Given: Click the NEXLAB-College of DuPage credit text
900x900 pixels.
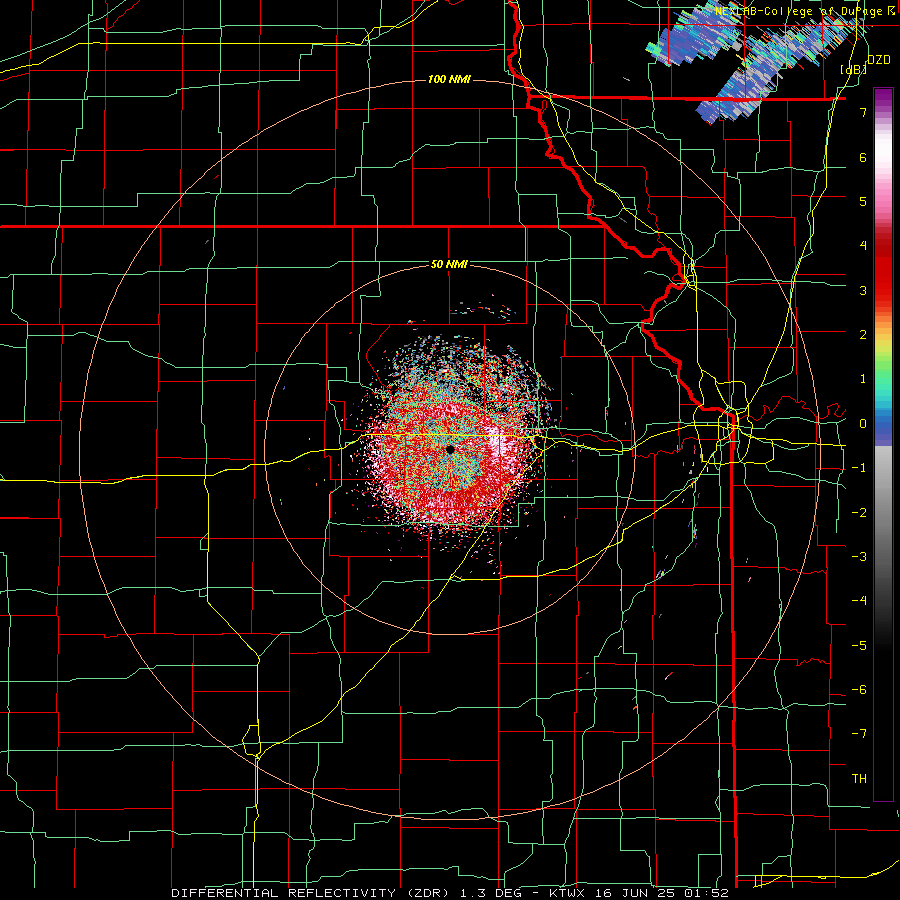Looking at the screenshot, I should point(804,11).
